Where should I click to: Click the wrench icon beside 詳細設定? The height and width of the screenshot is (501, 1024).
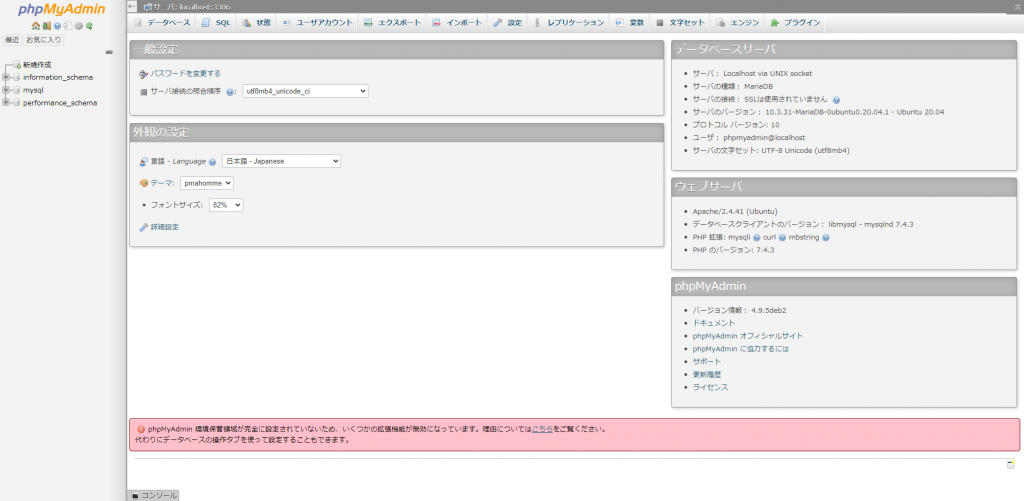[144, 227]
